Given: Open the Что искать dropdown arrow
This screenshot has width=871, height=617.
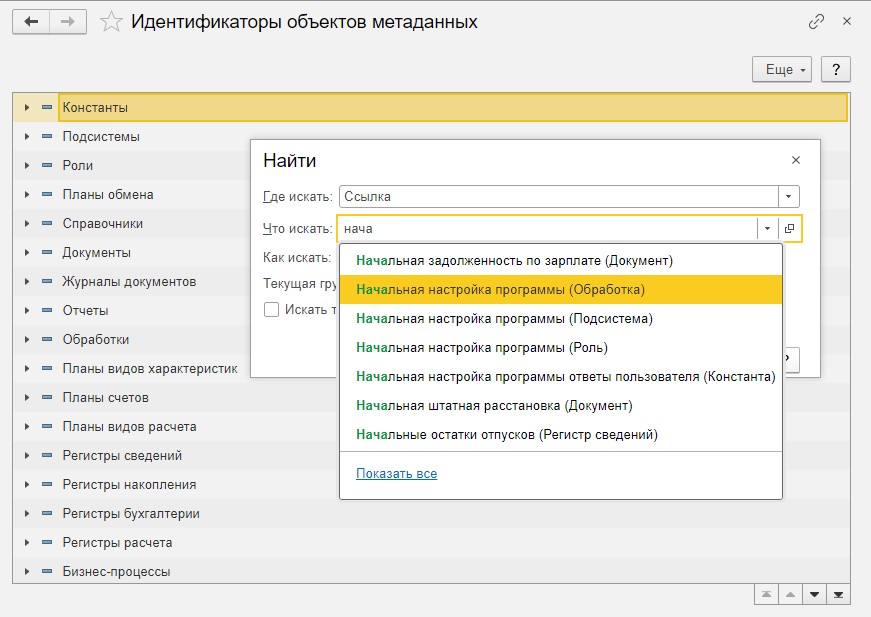Looking at the screenshot, I should coord(767,228).
